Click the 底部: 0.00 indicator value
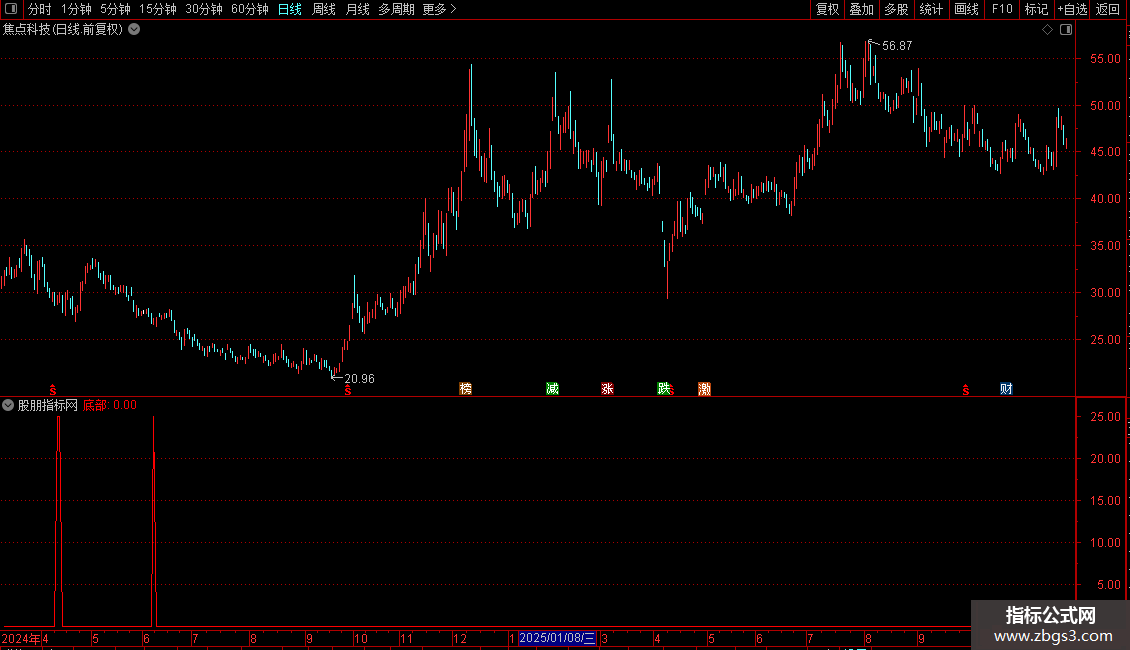The height and width of the screenshot is (650, 1130). 110,405
